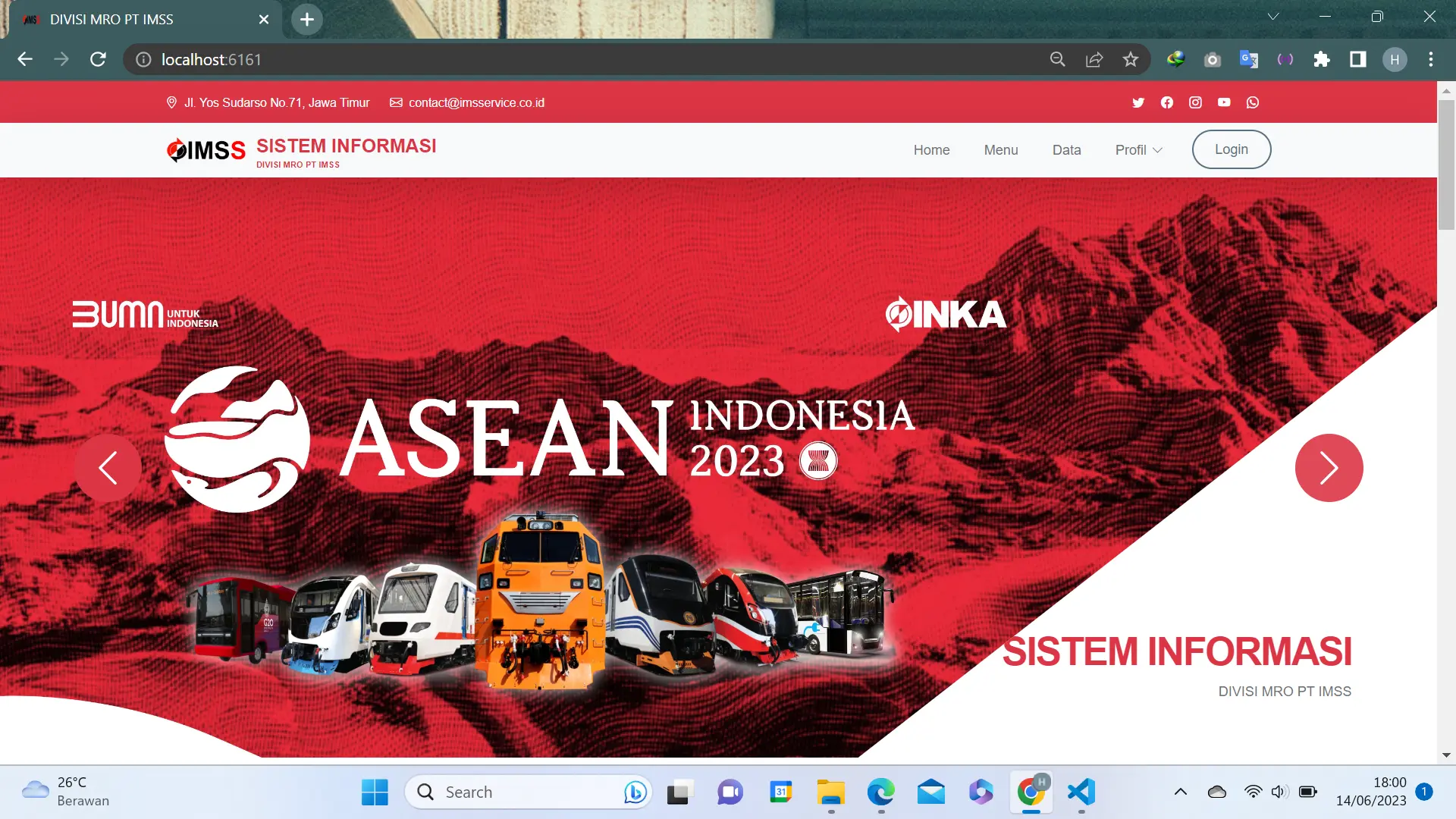The height and width of the screenshot is (819, 1456).
Task: Click the contact@imsservice.co.id email link
Action: click(476, 102)
